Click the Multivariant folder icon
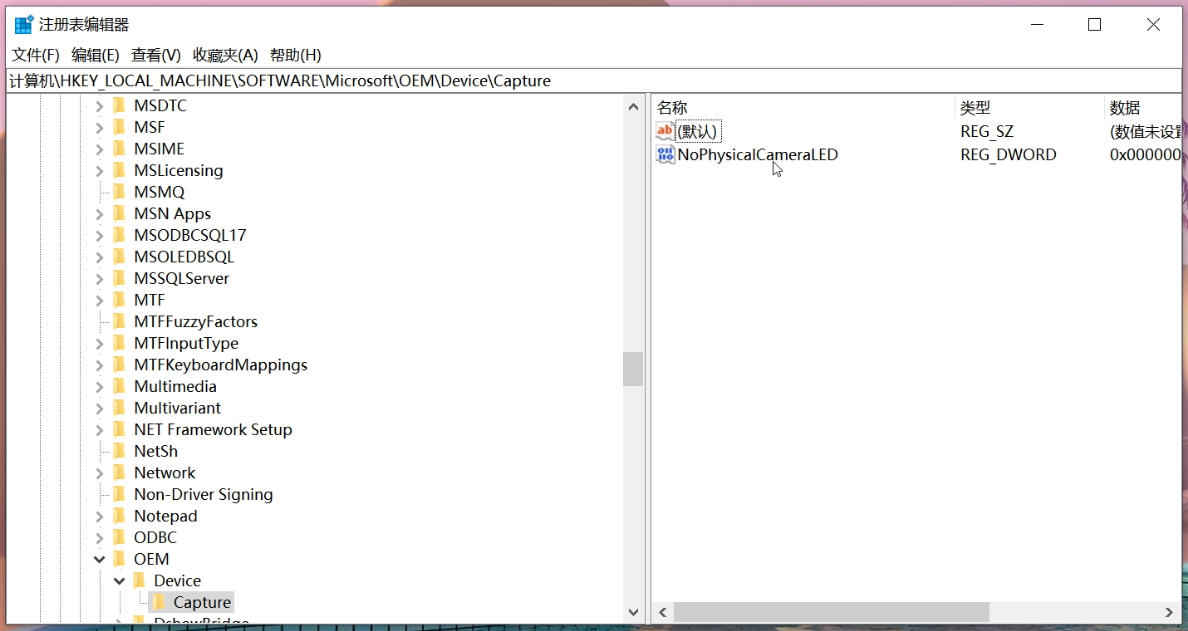The height and width of the screenshot is (631, 1188). pyautogui.click(x=119, y=408)
